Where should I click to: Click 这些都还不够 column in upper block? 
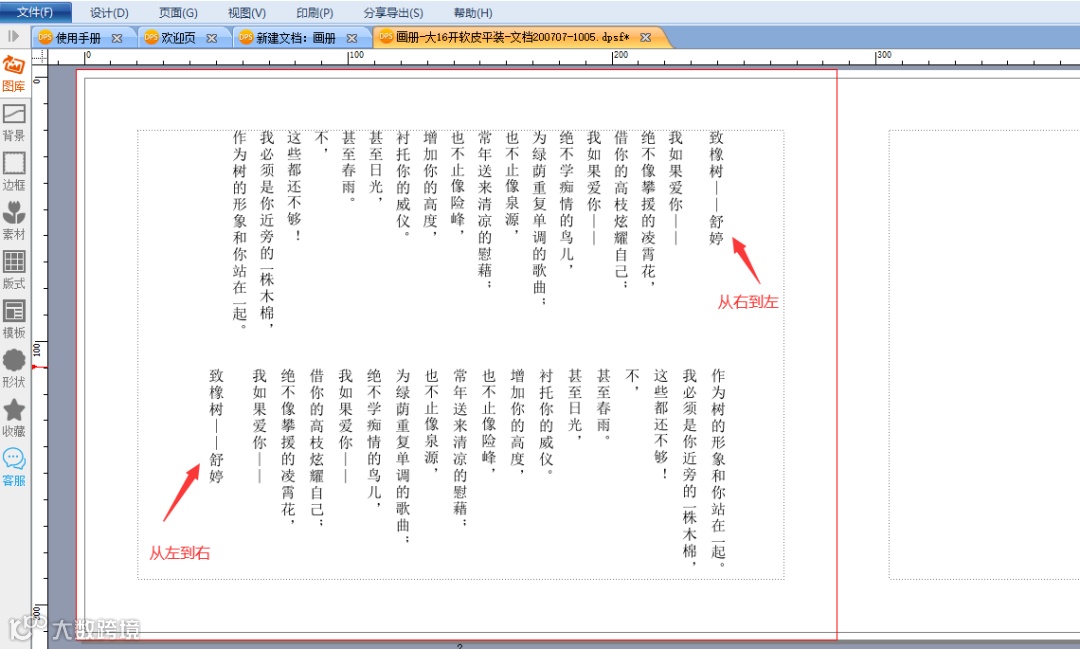pos(294,186)
